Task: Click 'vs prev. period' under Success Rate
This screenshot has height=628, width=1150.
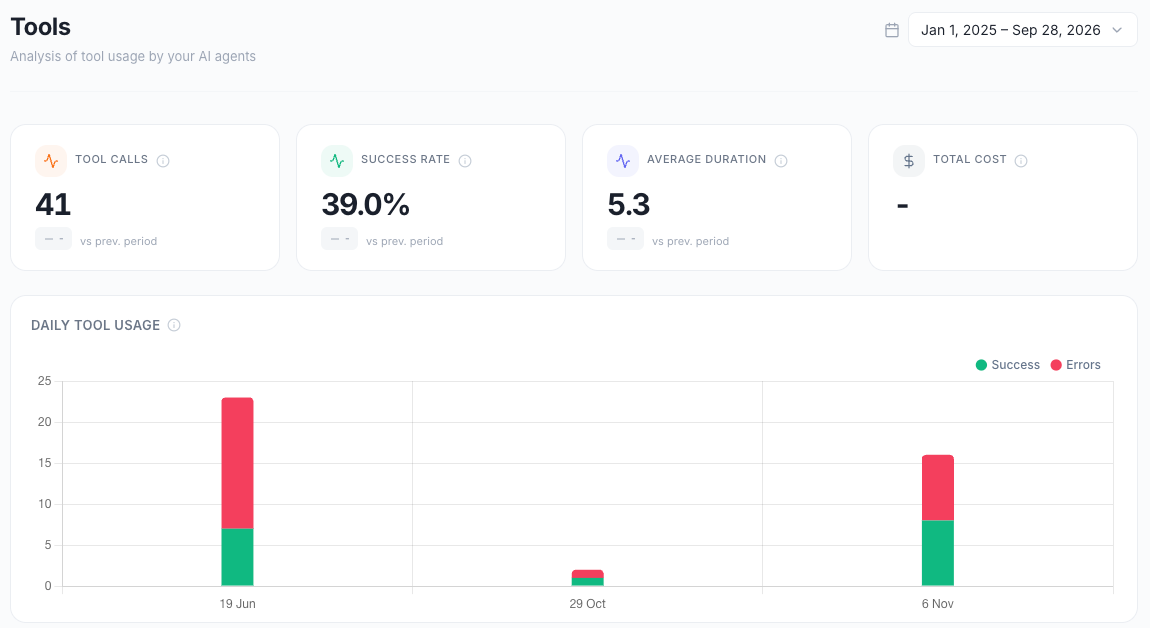Action: [x=405, y=241]
